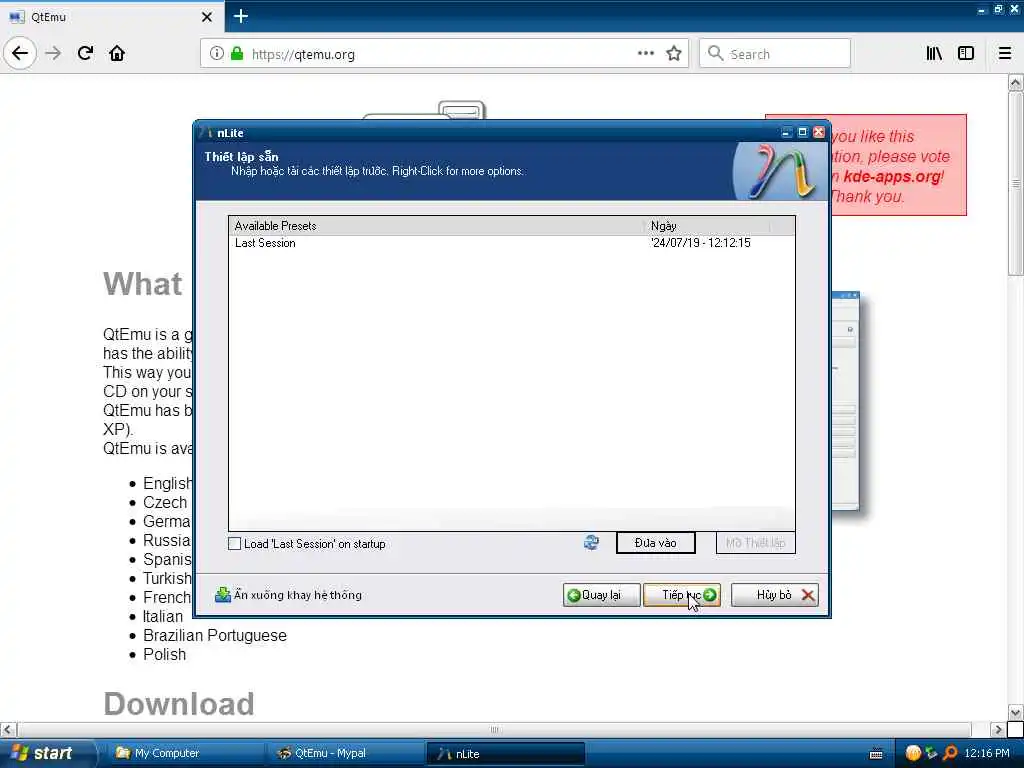Click the orange system tray icon

pyautogui.click(x=913, y=754)
